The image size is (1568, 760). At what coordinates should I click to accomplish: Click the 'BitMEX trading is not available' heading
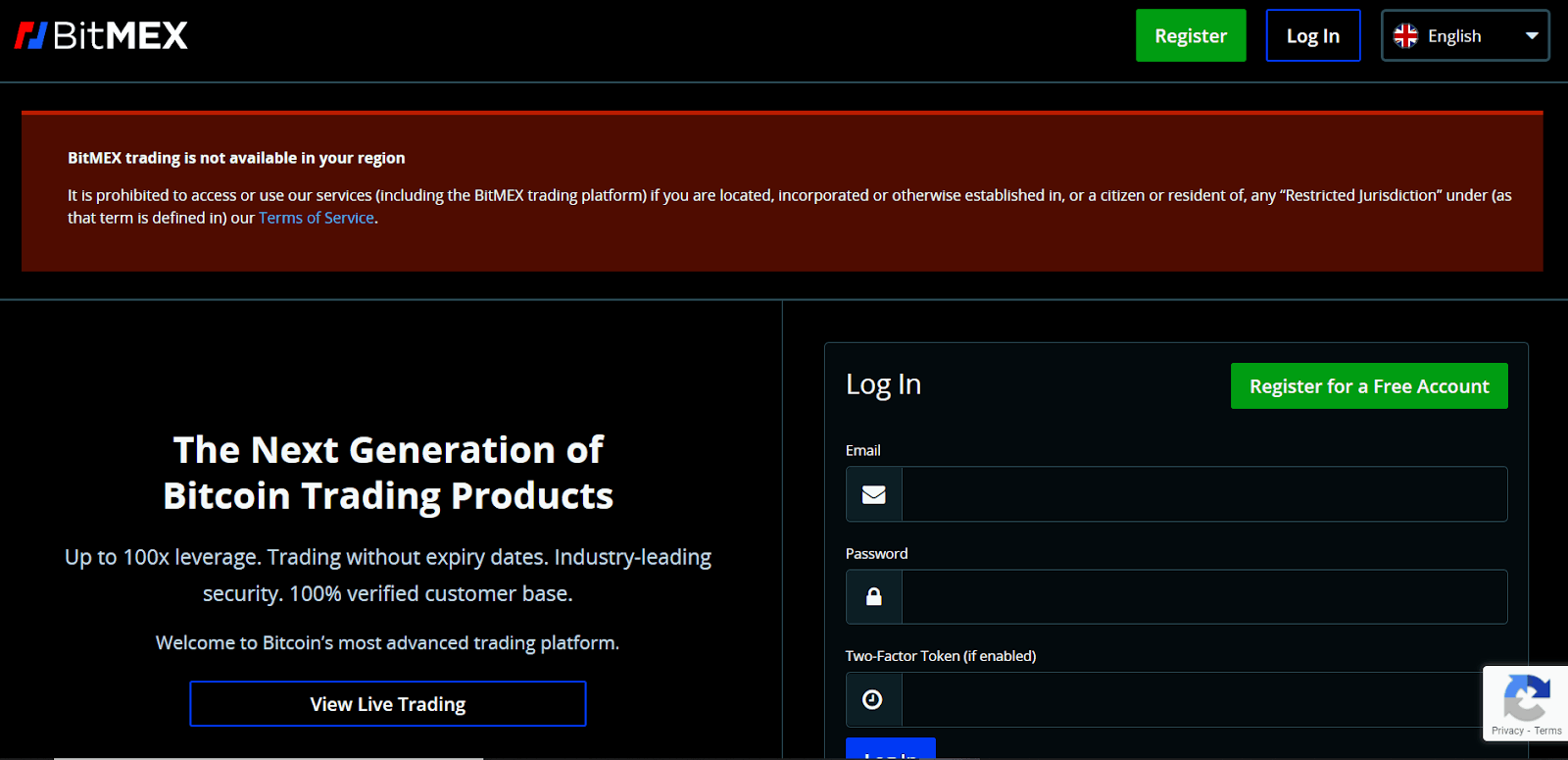coord(236,158)
